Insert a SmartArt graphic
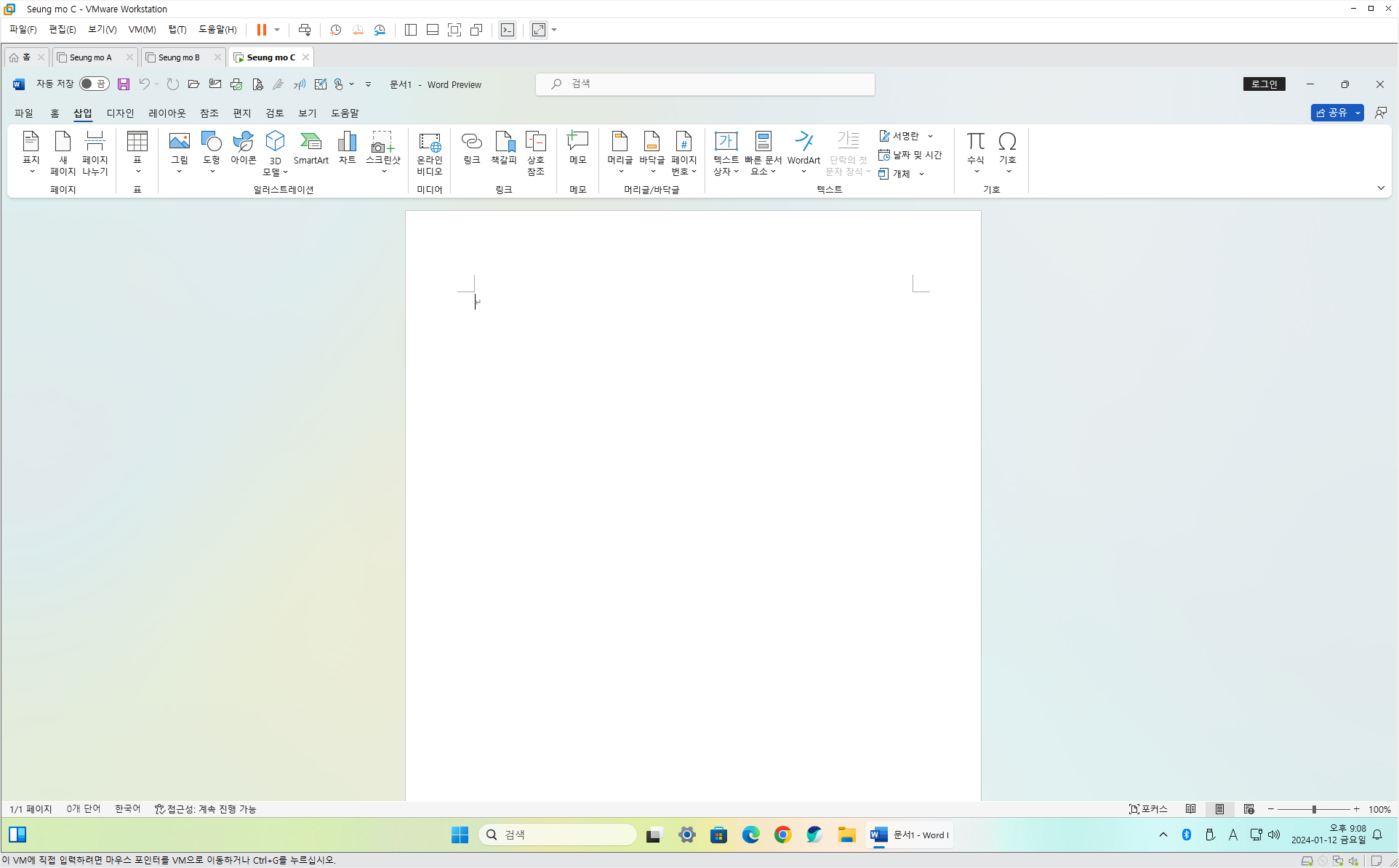1399x868 pixels. 310,148
